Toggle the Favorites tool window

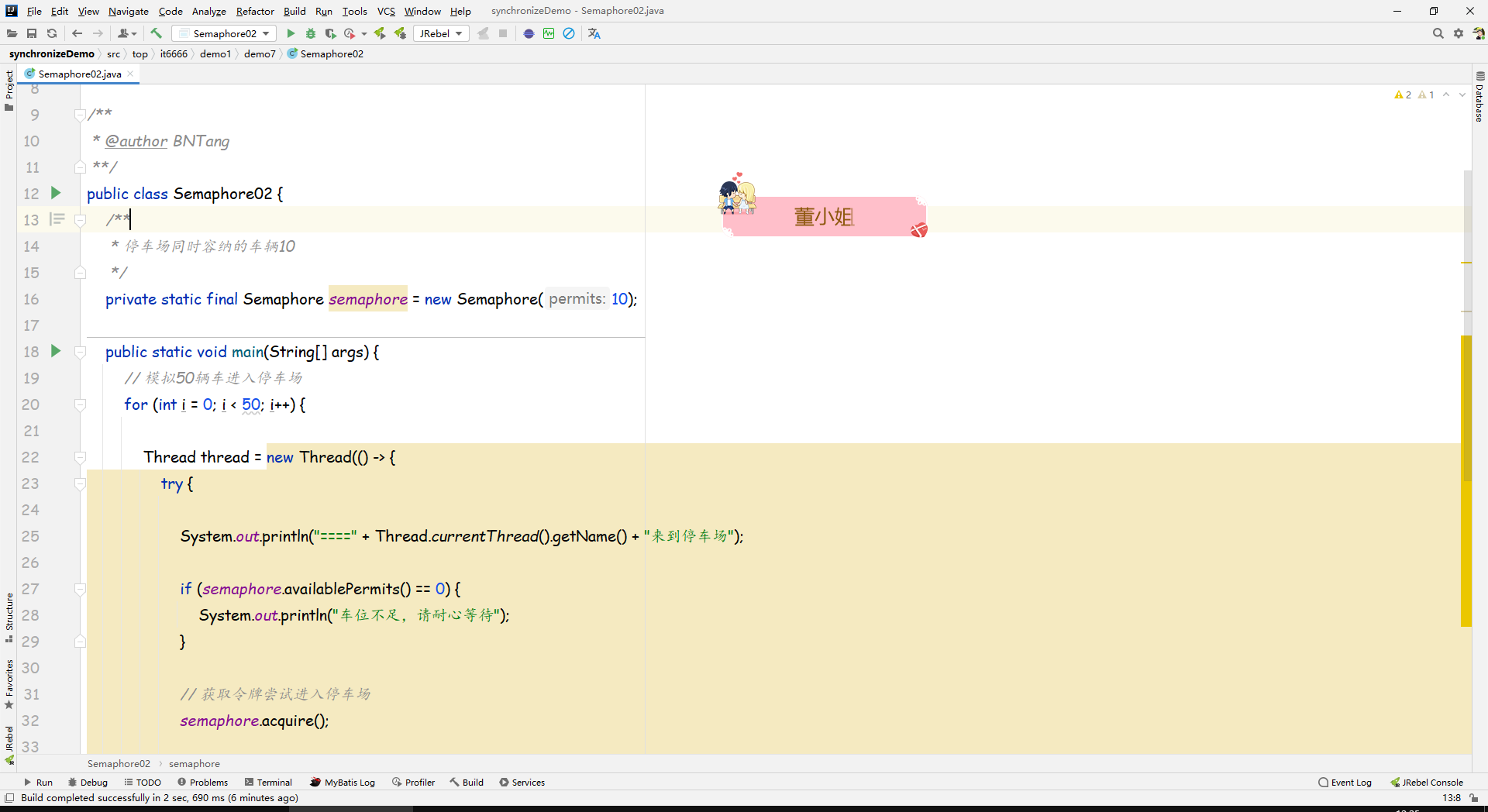click(x=9, y=684)
